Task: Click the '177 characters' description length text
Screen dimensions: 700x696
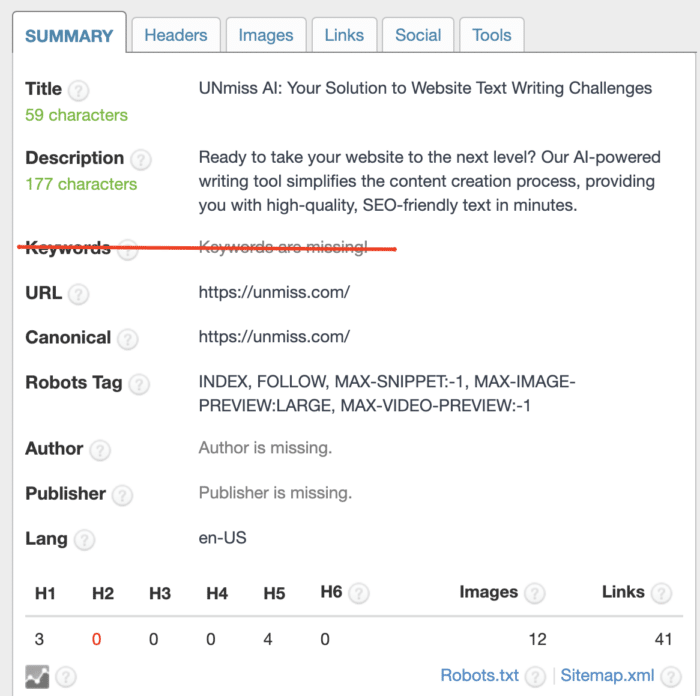Action: click(81, 184)
